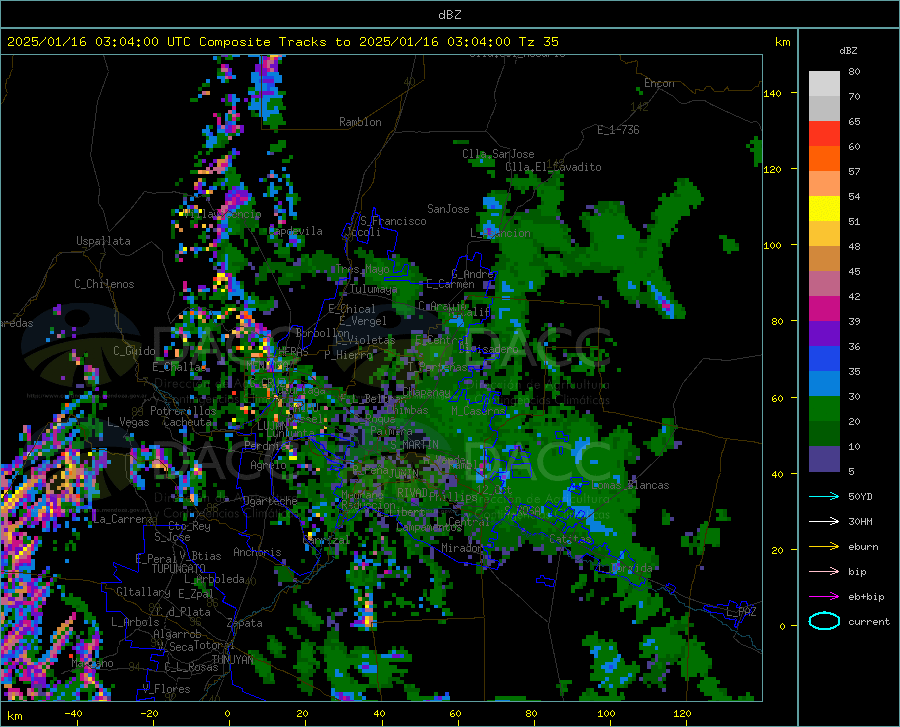900x727 pixels.
Task: Click the 'TUNUYAN' place label
Action: click(232, 660)
